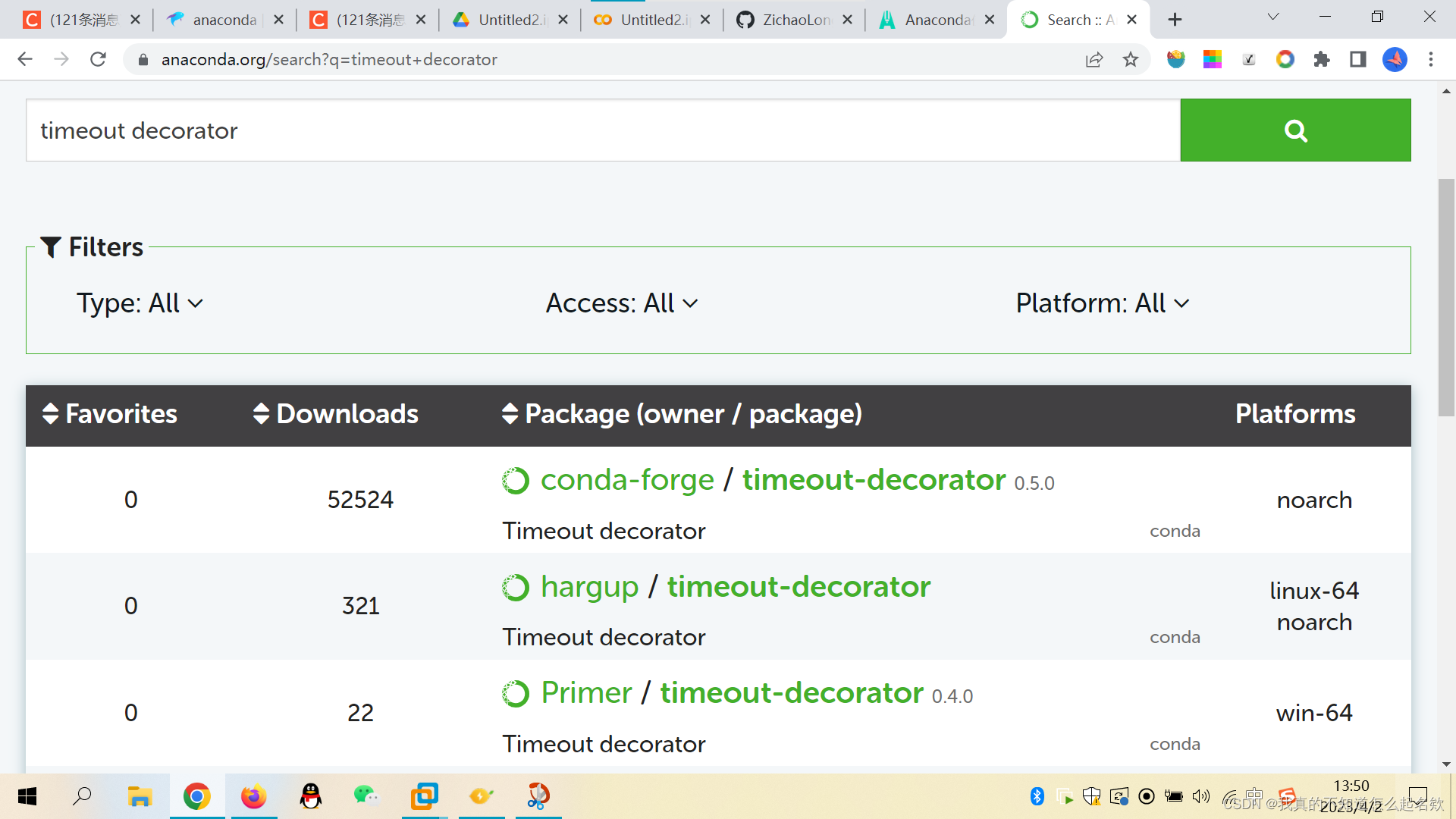Image resolution: width=1456 pixels, height=819 pixels.
Task: Click the timeout decorator search field
Action: coord(603,130)
